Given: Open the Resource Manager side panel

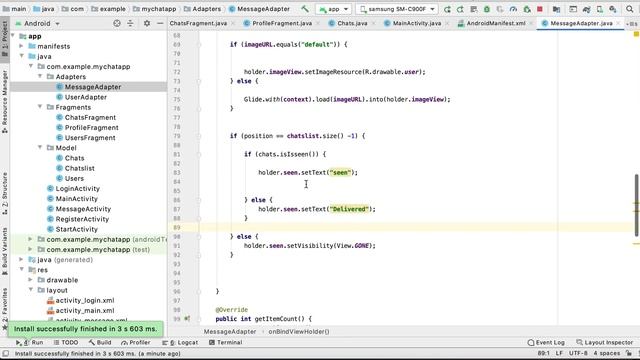Looking at the screenshot, I should [5, 101].
